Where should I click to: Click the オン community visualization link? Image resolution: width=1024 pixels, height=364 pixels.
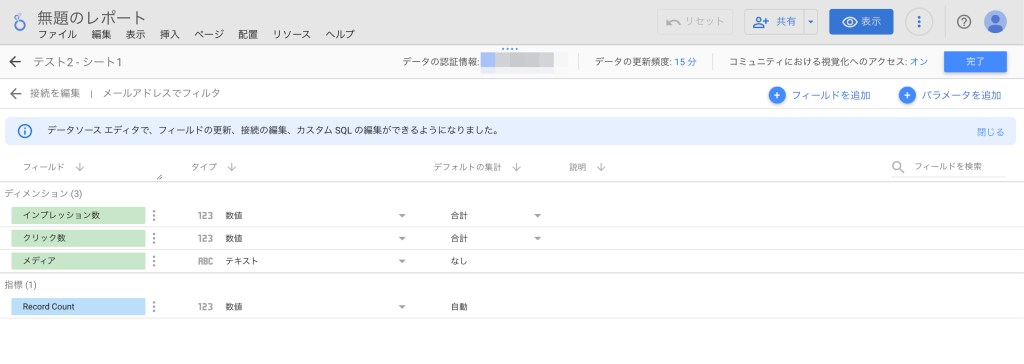(919, 62)
